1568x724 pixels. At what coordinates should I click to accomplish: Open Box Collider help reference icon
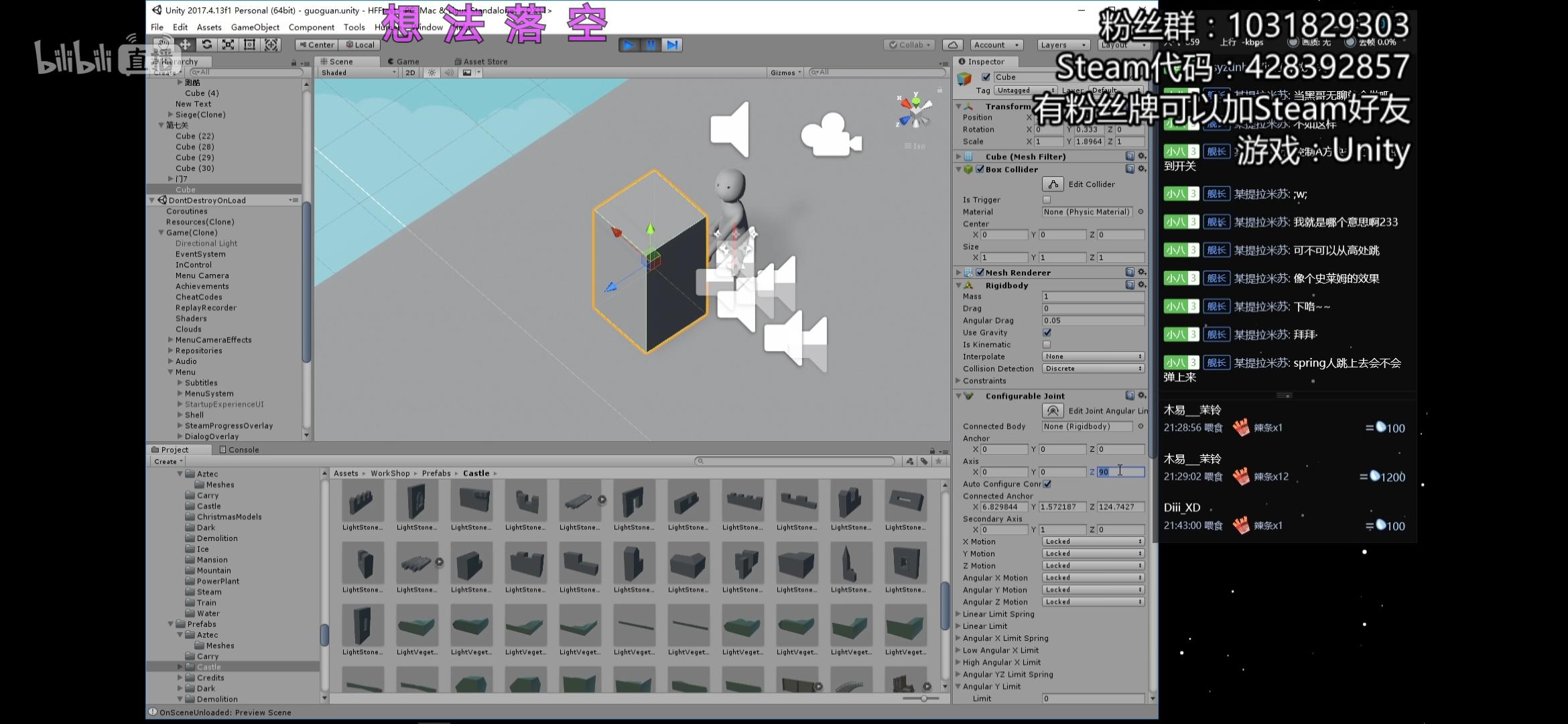(1130, 169)
